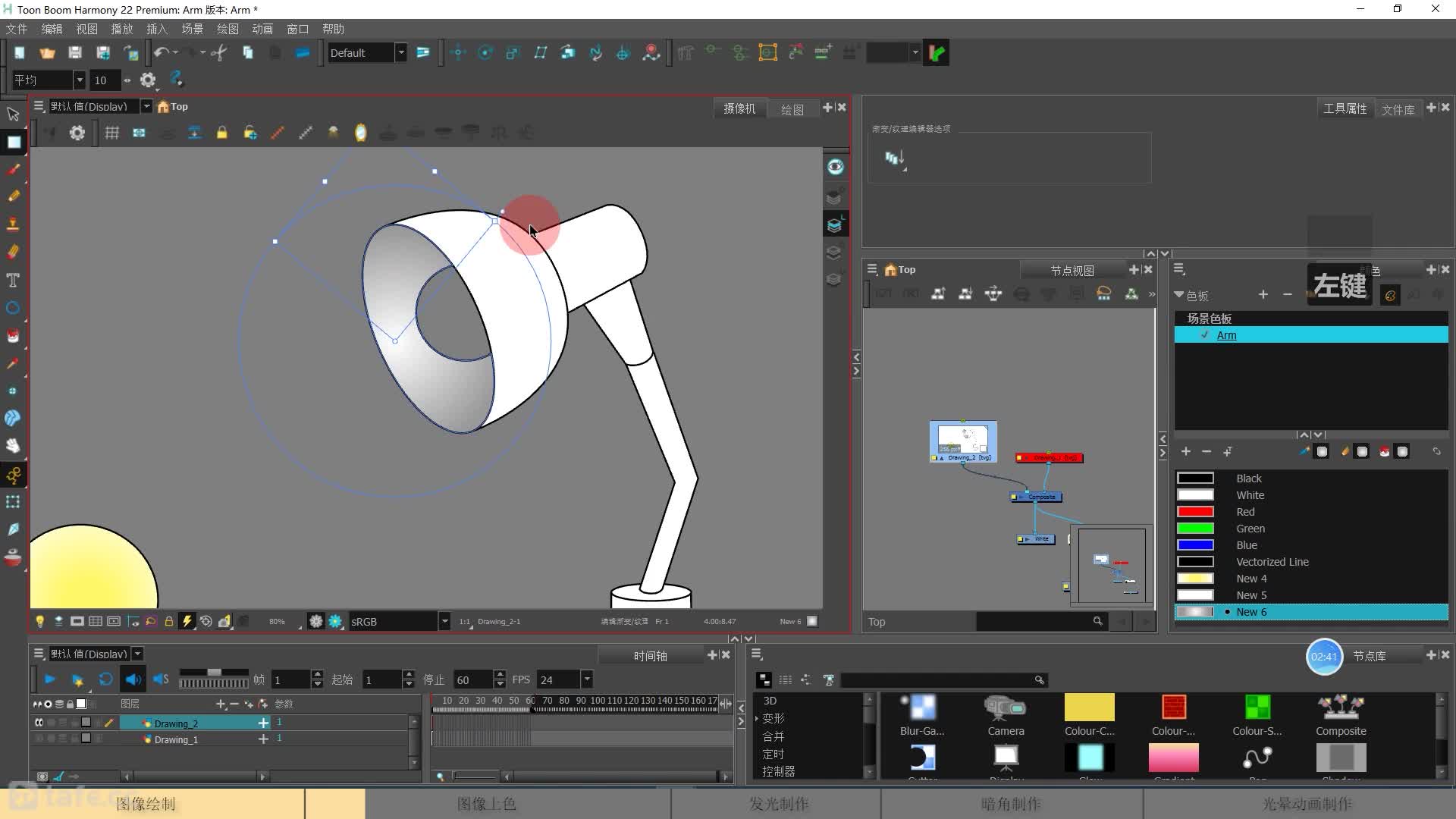This screenshot has width=1456, height=819.
Task: Collapse the palette list expander triangle
Action: tap(1178, 295)
